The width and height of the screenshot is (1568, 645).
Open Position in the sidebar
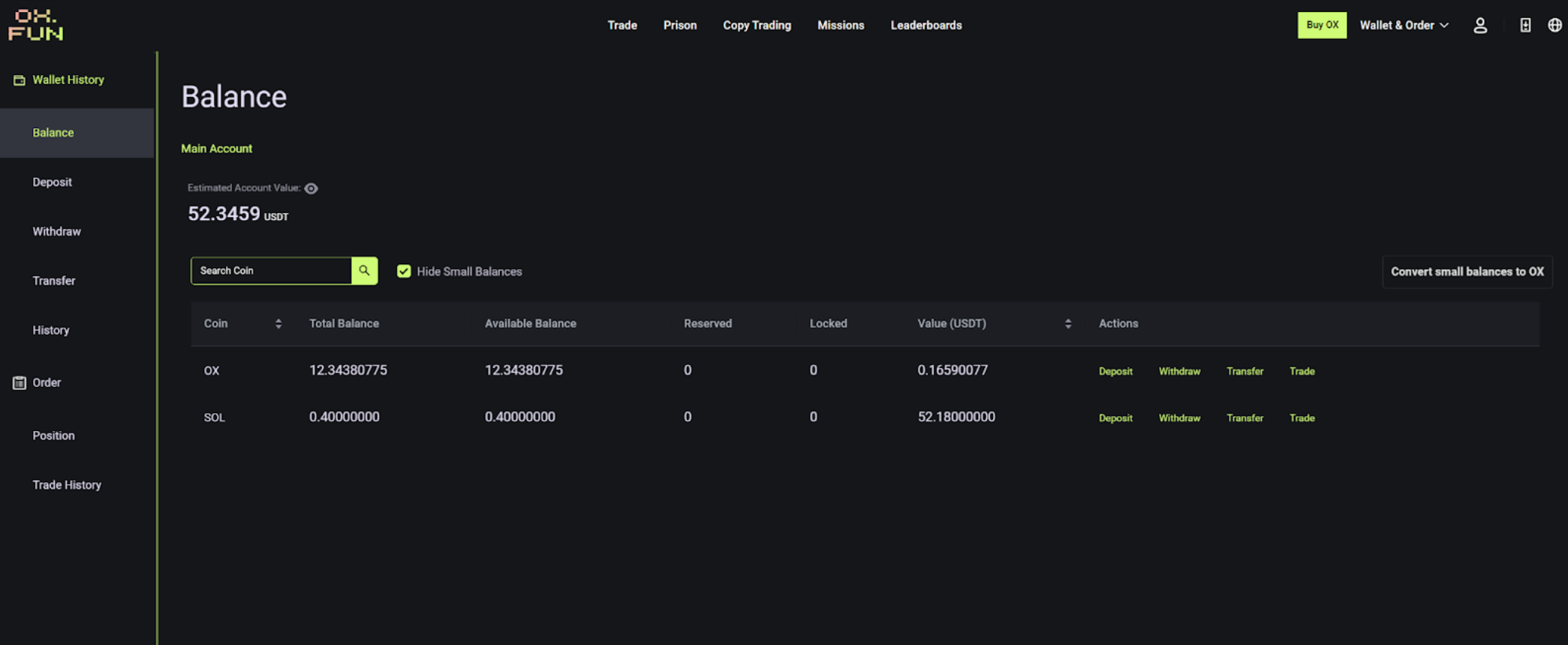[x=54, y=436]
